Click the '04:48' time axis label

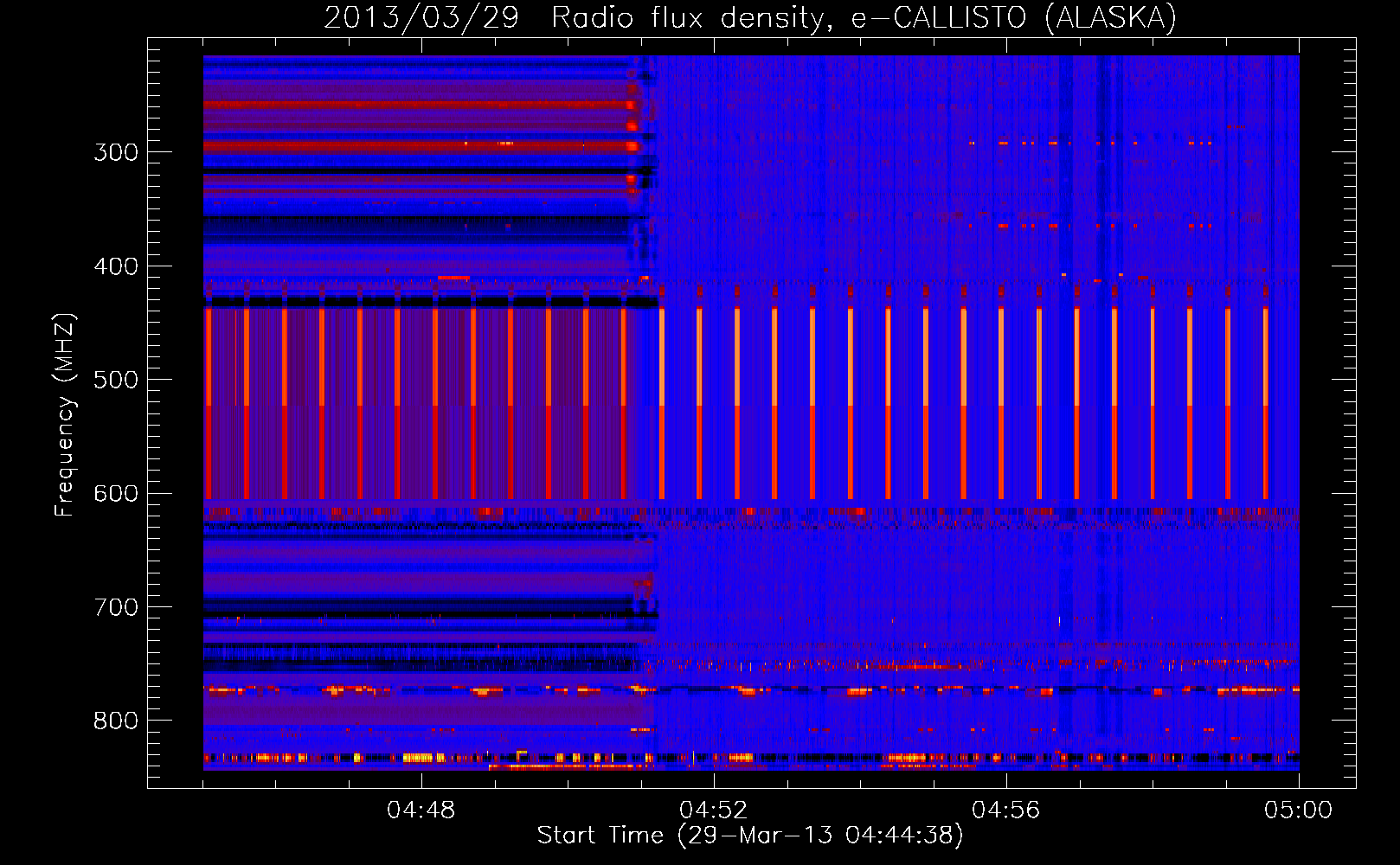click(421, 811)
